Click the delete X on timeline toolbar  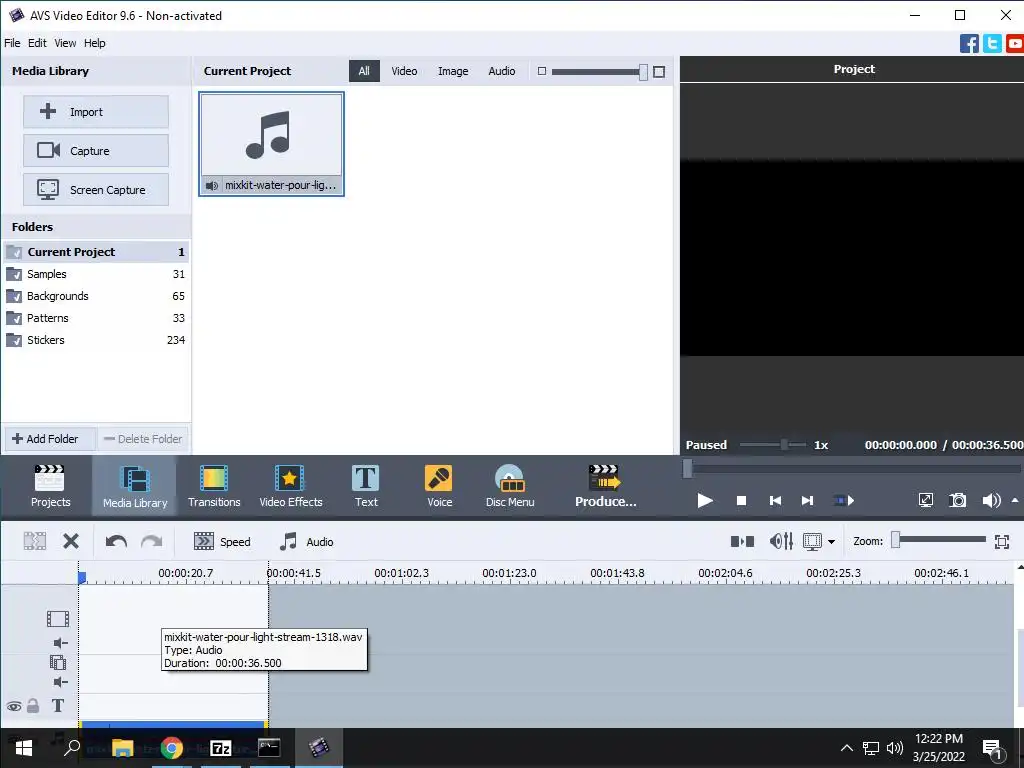point(71,541)
